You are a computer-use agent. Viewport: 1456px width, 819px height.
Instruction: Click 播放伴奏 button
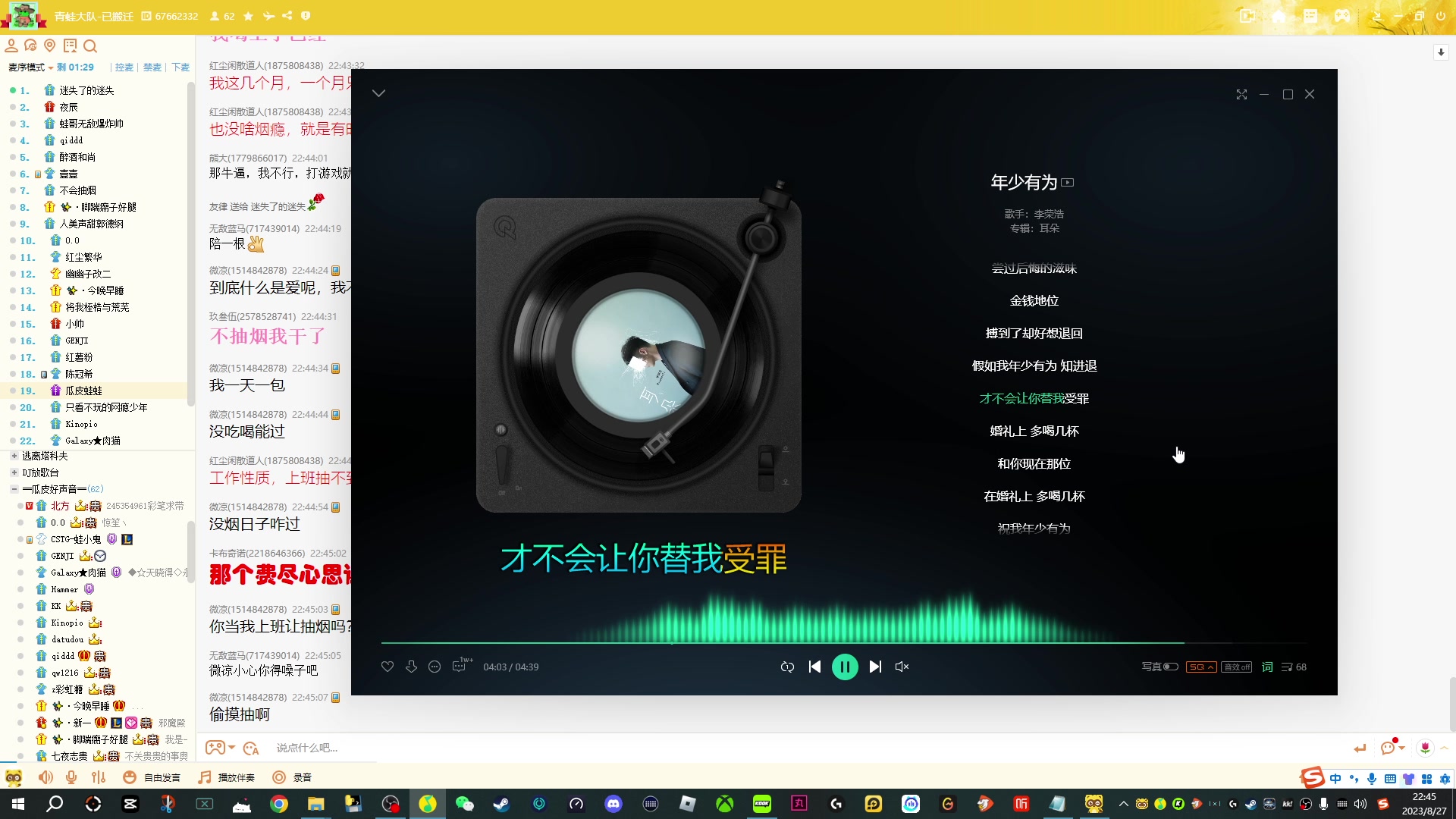pyautogui.click(x=227, y=777)
